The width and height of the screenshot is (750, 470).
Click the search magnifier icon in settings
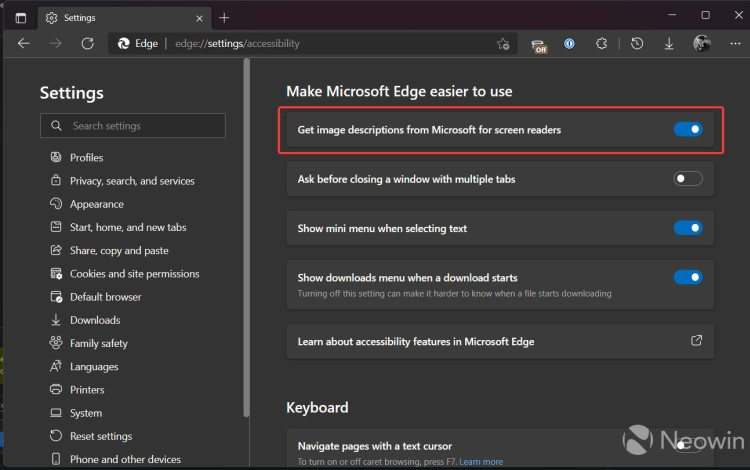(x=56, y=126)
